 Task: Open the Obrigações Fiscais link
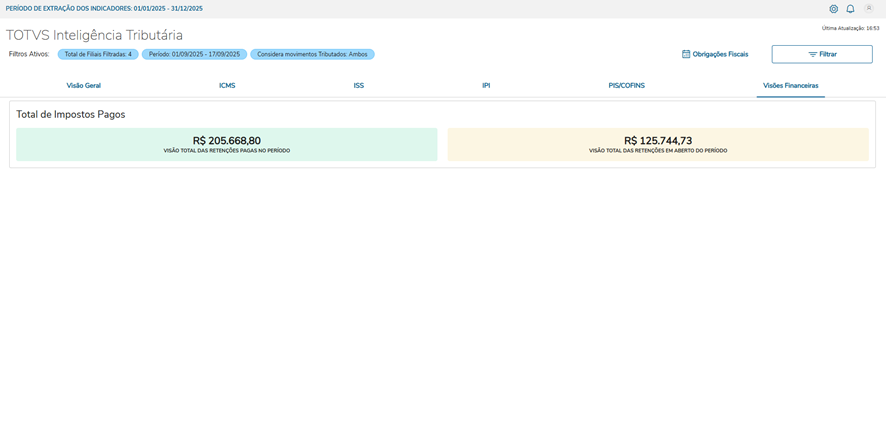[715, 54]
